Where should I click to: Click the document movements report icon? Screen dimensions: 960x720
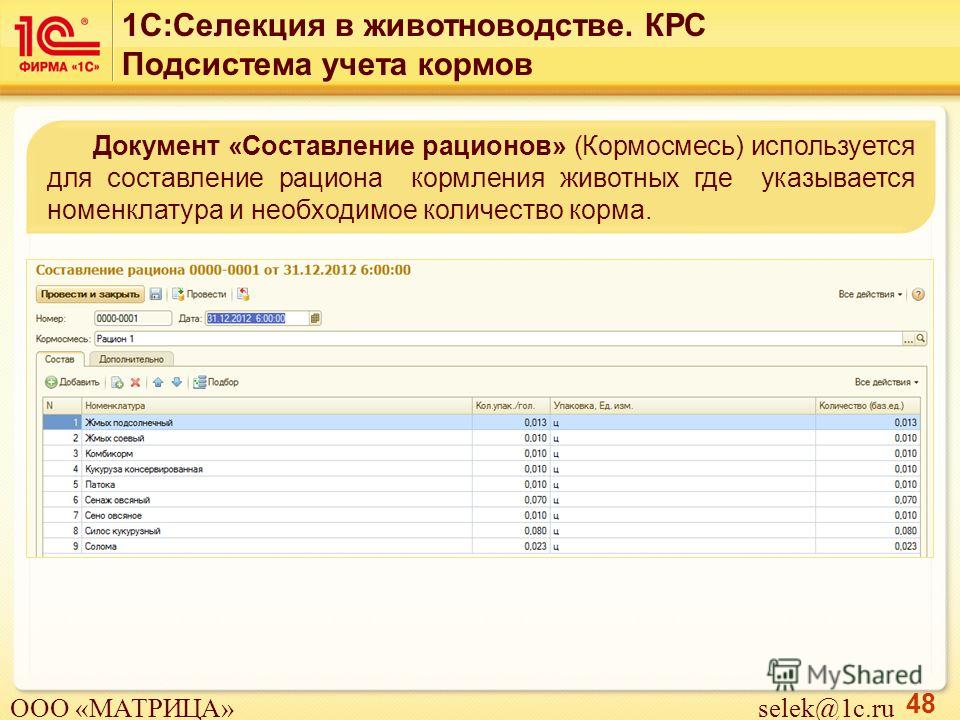[243, 294]
